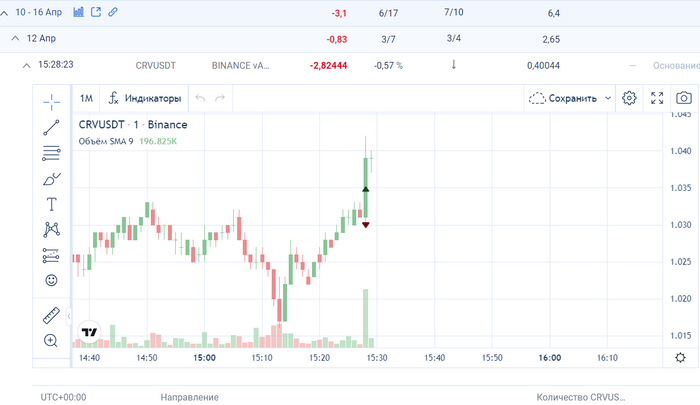This screenshot has width=700, height=405.
Task: Collapse the 10 - 16 Апр week row
Action: [6, 13]
